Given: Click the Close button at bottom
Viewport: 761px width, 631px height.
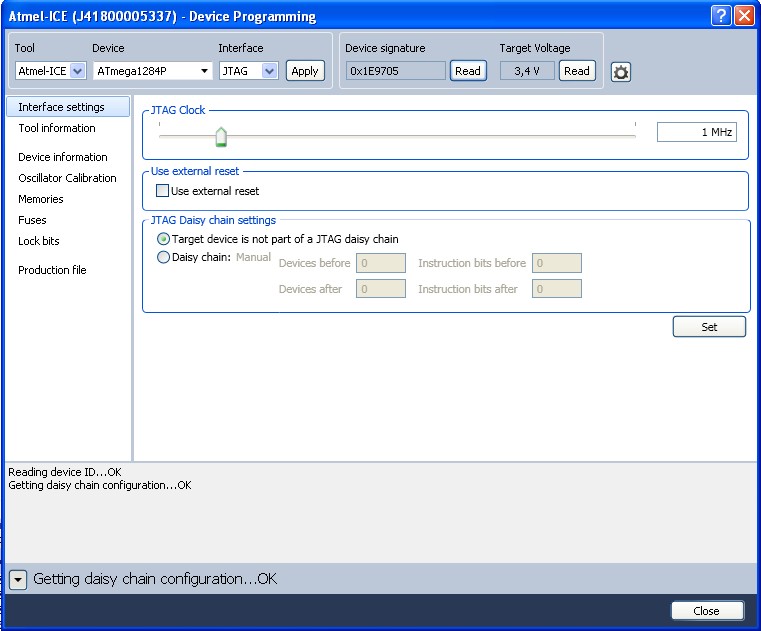Looking at the screenshot, I should pos(707,611).
